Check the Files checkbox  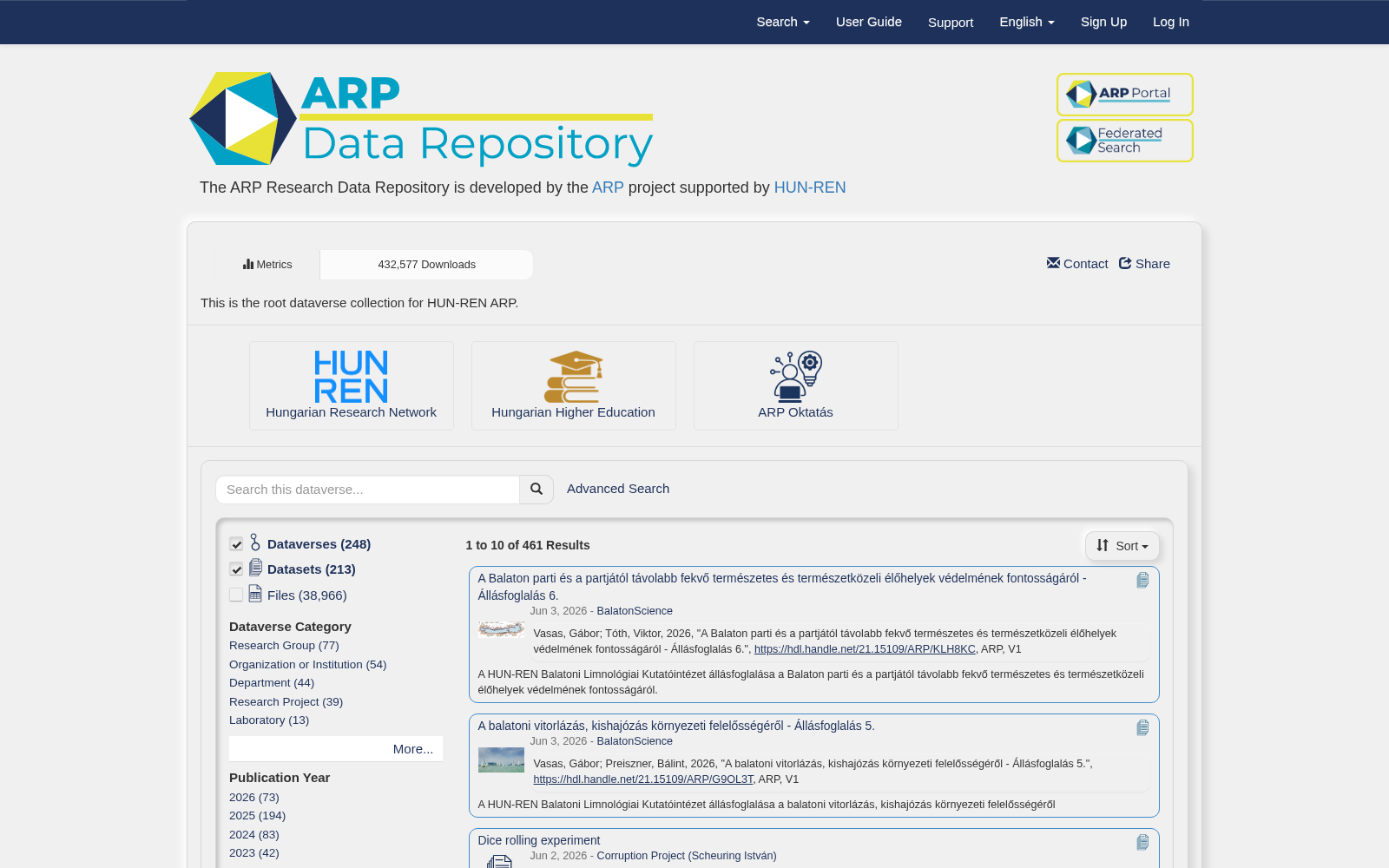point(236,595)
